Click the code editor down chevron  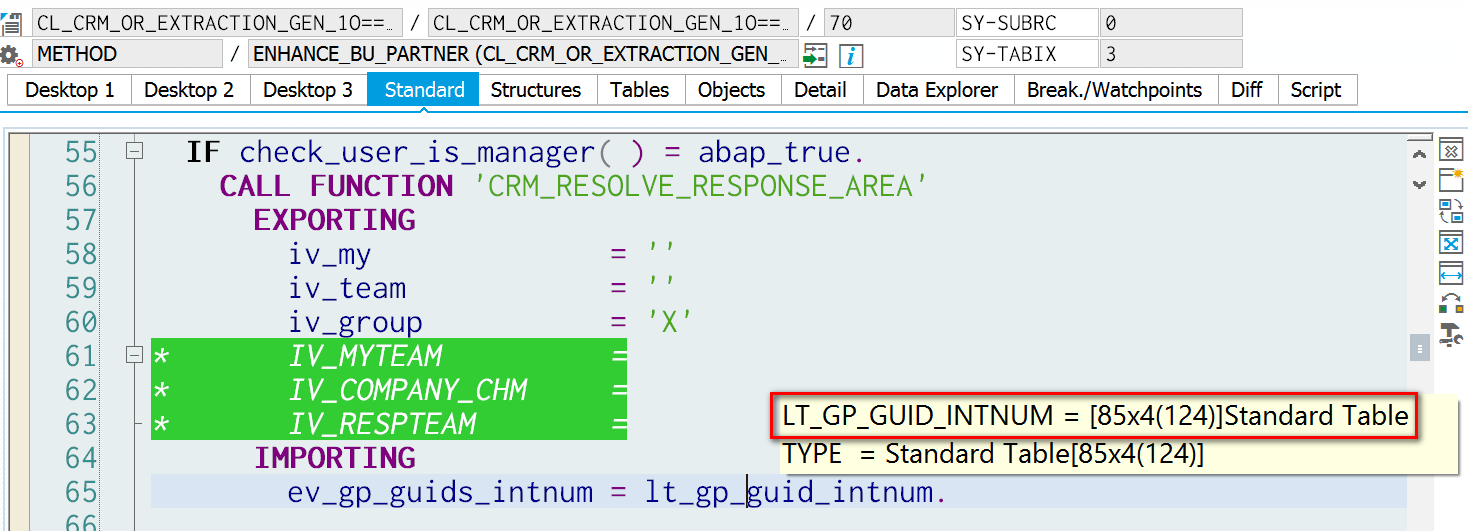point(1419,184)
